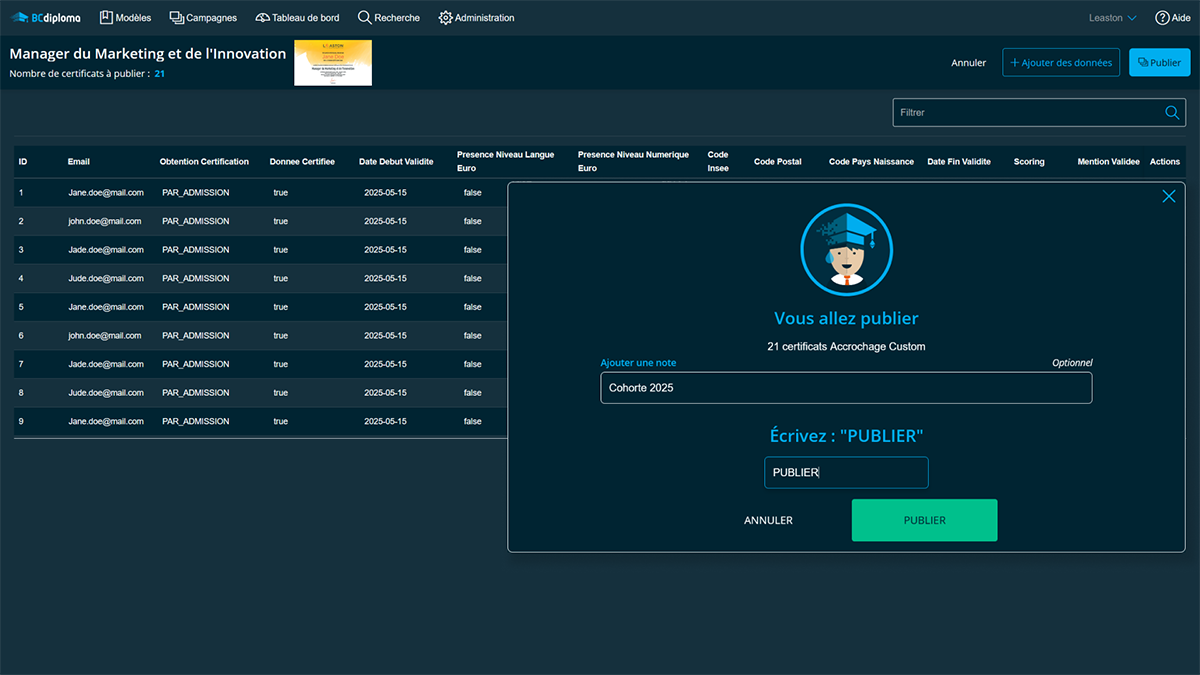The width and height of the screenshot is (1200, 675).
Task: Open the Aide help icon
Action: [1165, 18]
